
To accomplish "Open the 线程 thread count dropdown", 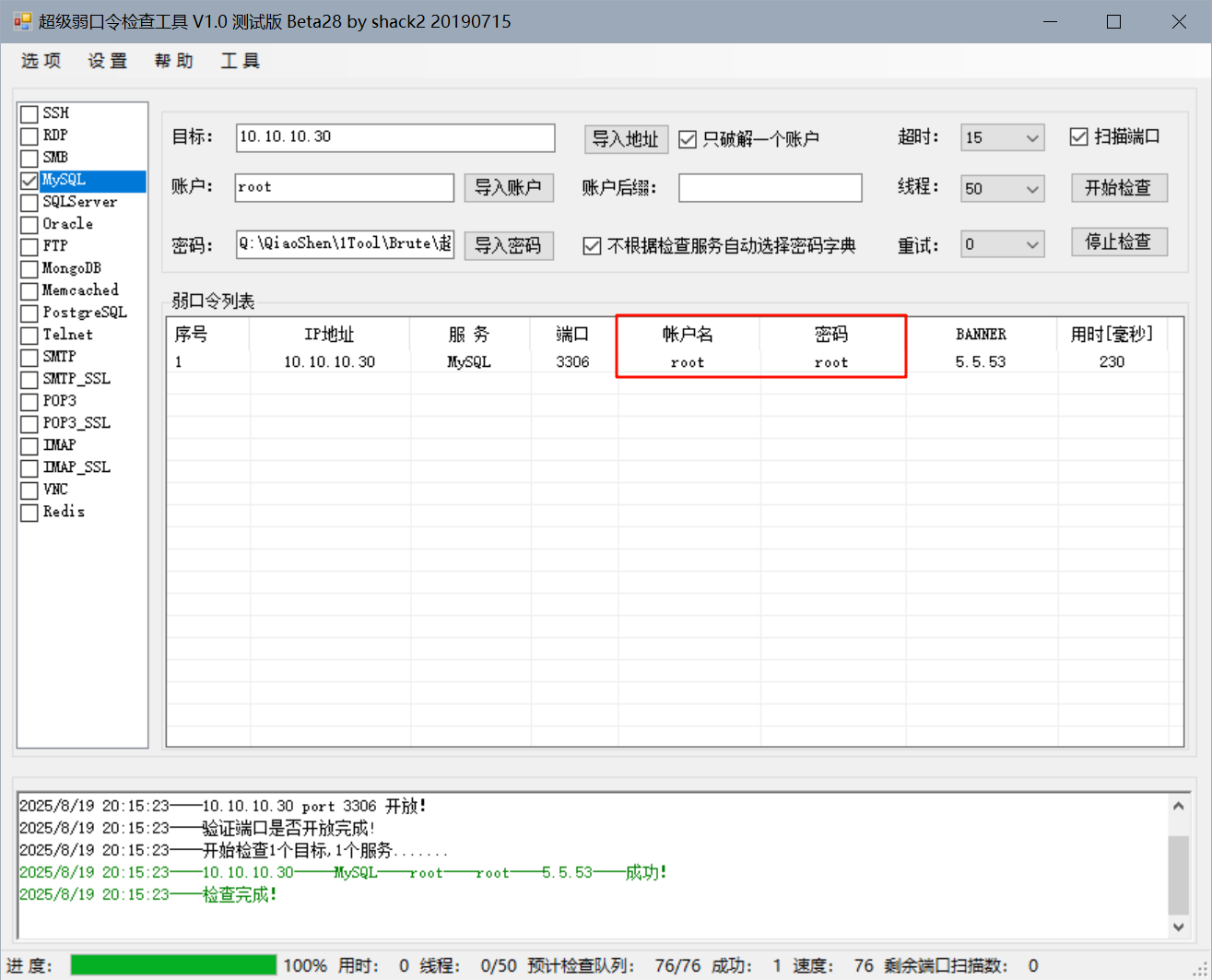I will pyautogui.click(x=1031, y=189).
